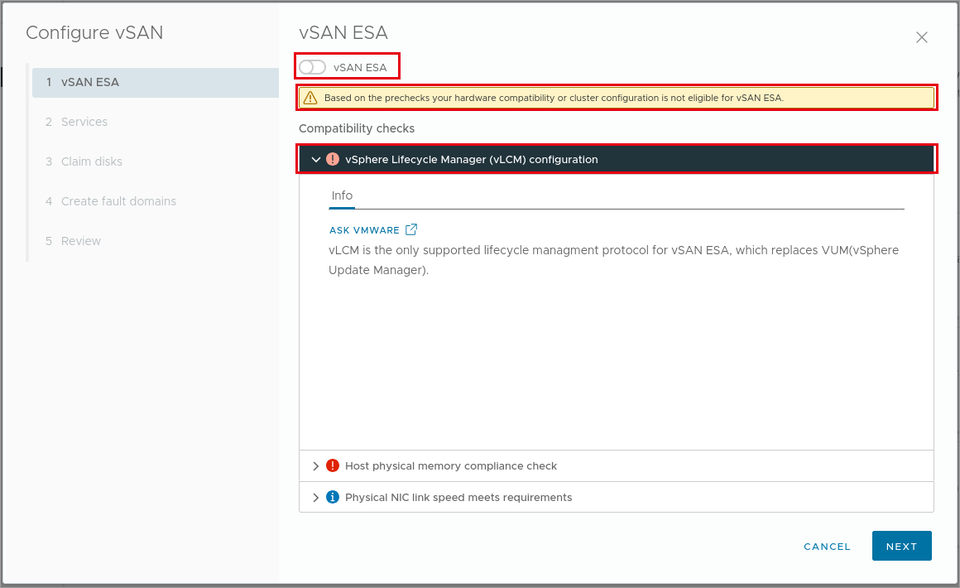
Task: Select step 5 Review in wizard
Action: tap(156, 241)
